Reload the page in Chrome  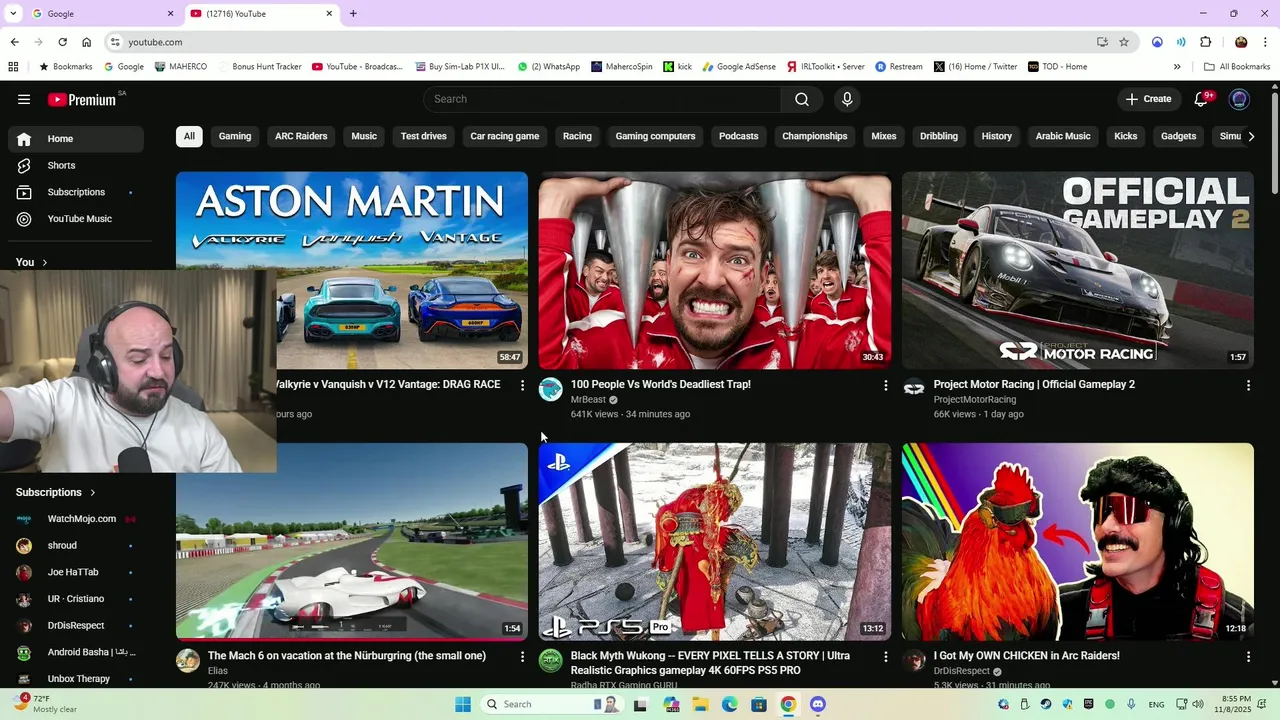coord(62,42)
